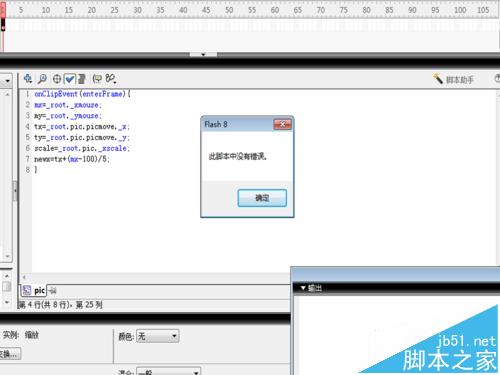Viewport: 500px width, 375px height.
Task: Click code line 'onClipEvent(enterFrame){'
Action: pyautogui.click(x=82, y=94)
